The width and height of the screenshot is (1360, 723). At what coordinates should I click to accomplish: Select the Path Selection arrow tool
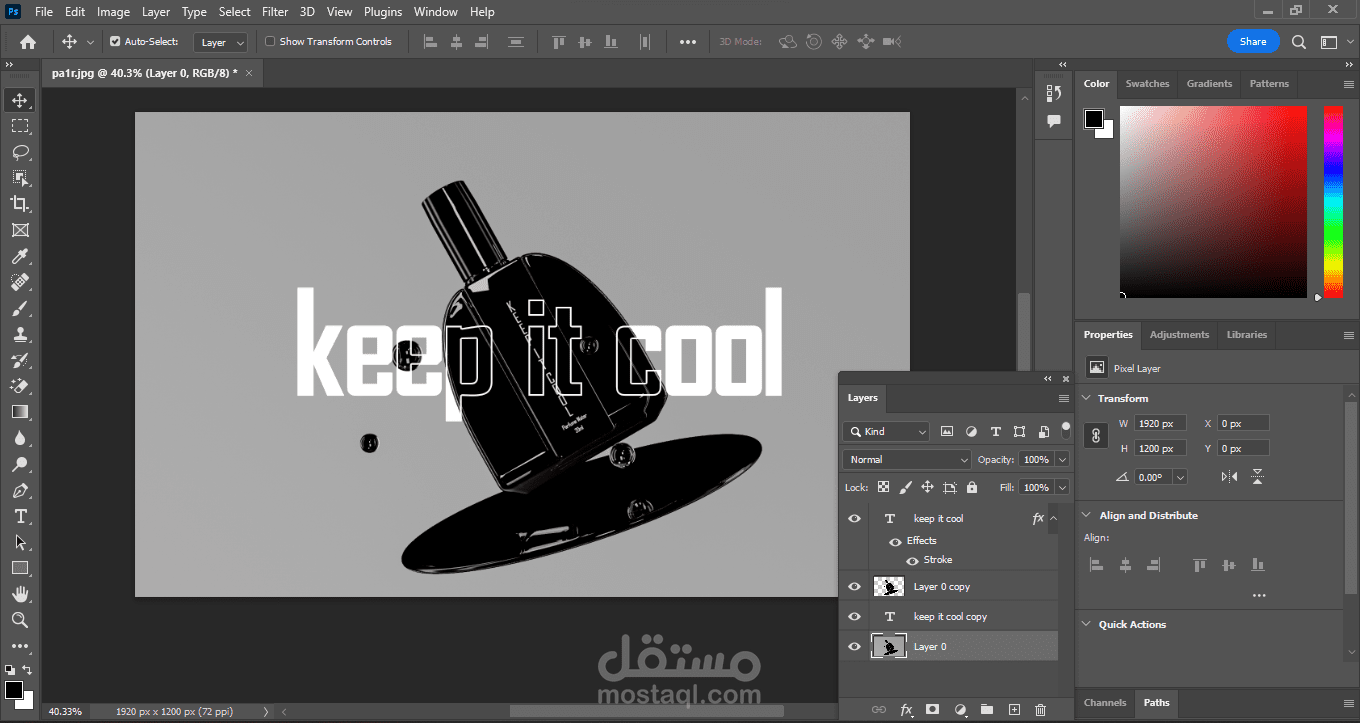(x=19, y=542)
